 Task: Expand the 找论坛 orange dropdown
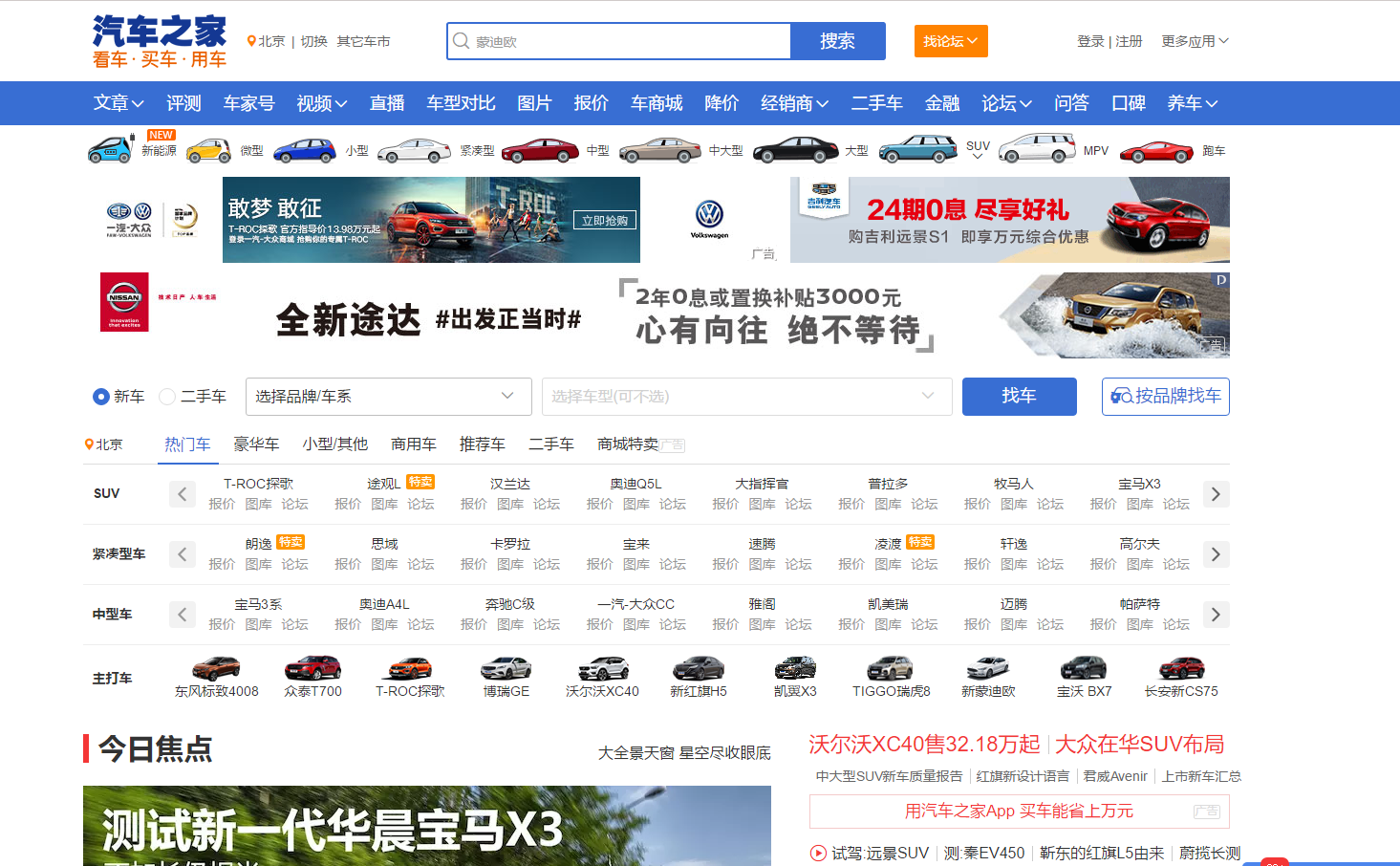(x=950, y=41)
